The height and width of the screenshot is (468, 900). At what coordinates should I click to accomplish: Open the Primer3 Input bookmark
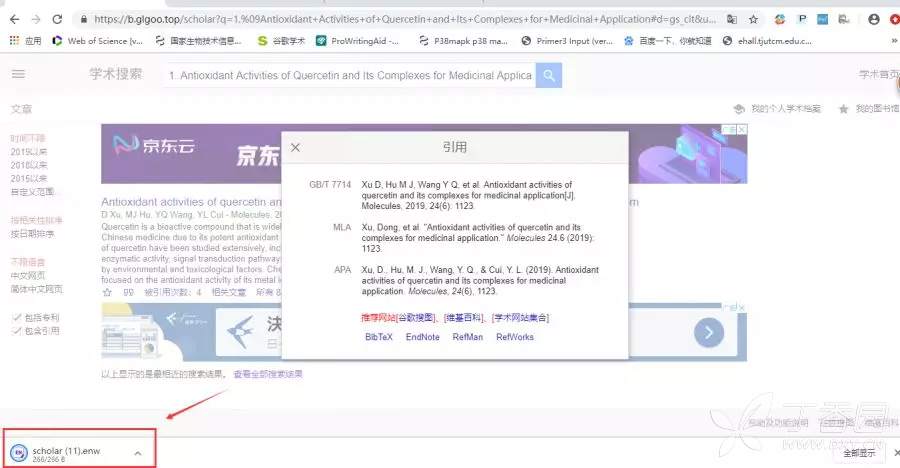point(567,41)
